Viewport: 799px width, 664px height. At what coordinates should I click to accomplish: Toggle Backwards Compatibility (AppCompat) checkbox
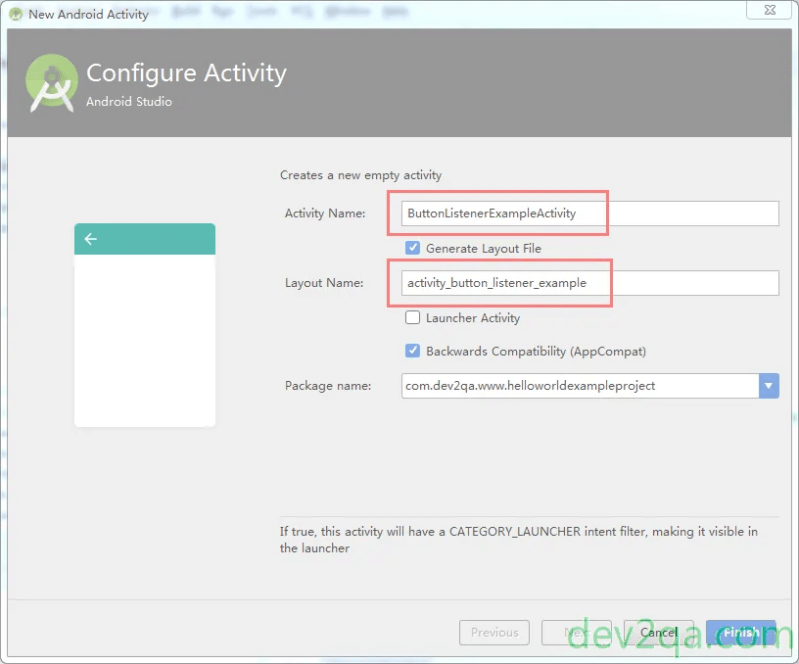point(412,351)
